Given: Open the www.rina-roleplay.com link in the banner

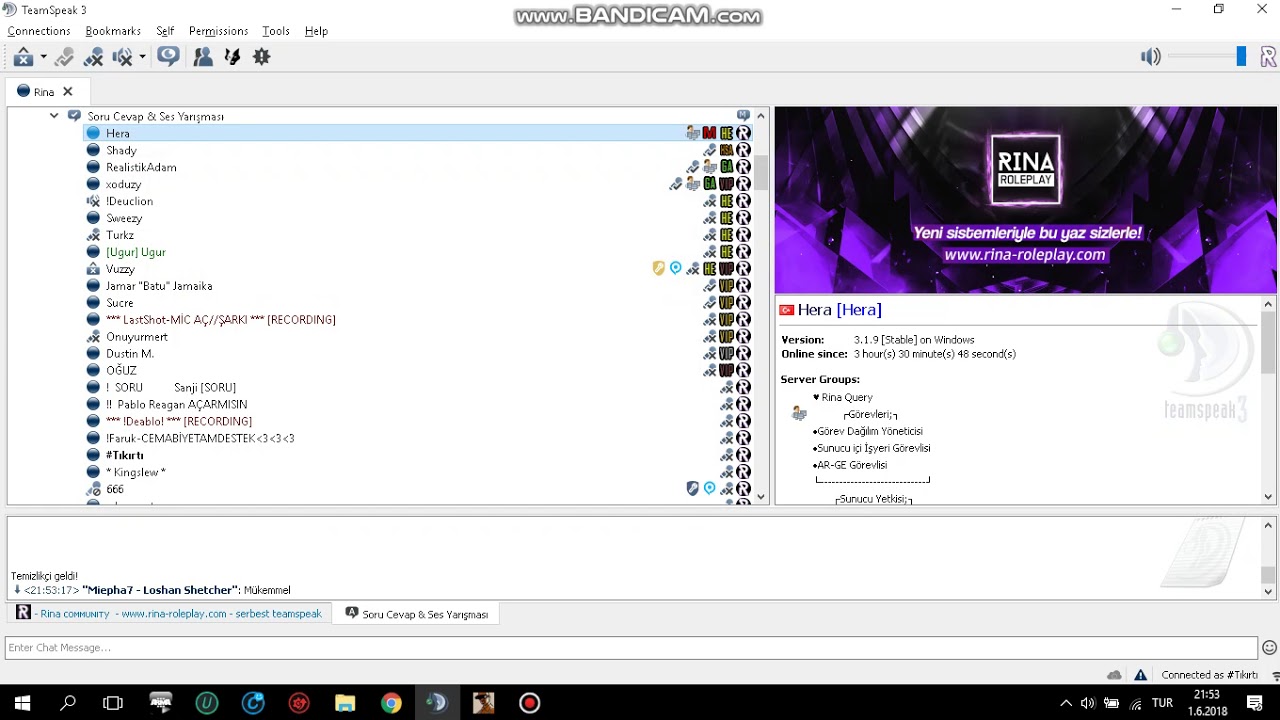Looking at the screenshot, I should 1025,255.
